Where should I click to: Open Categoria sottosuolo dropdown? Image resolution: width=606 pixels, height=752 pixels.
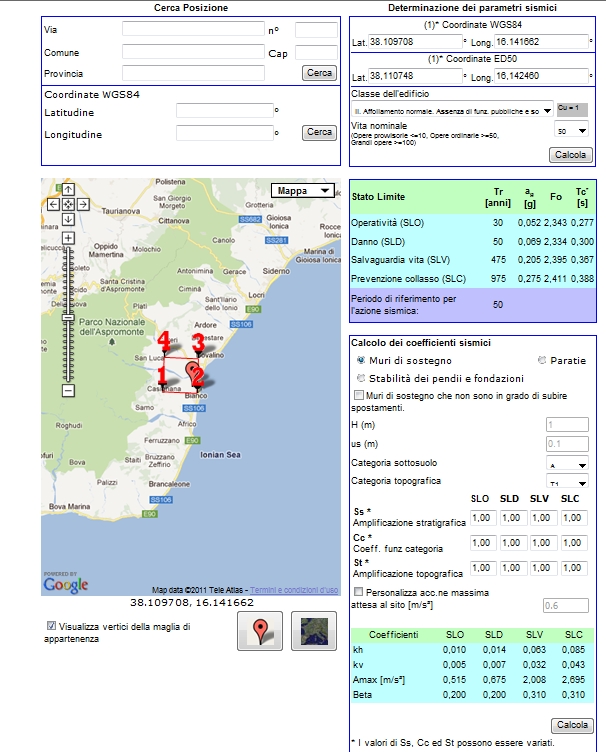[x=567, y=464]
